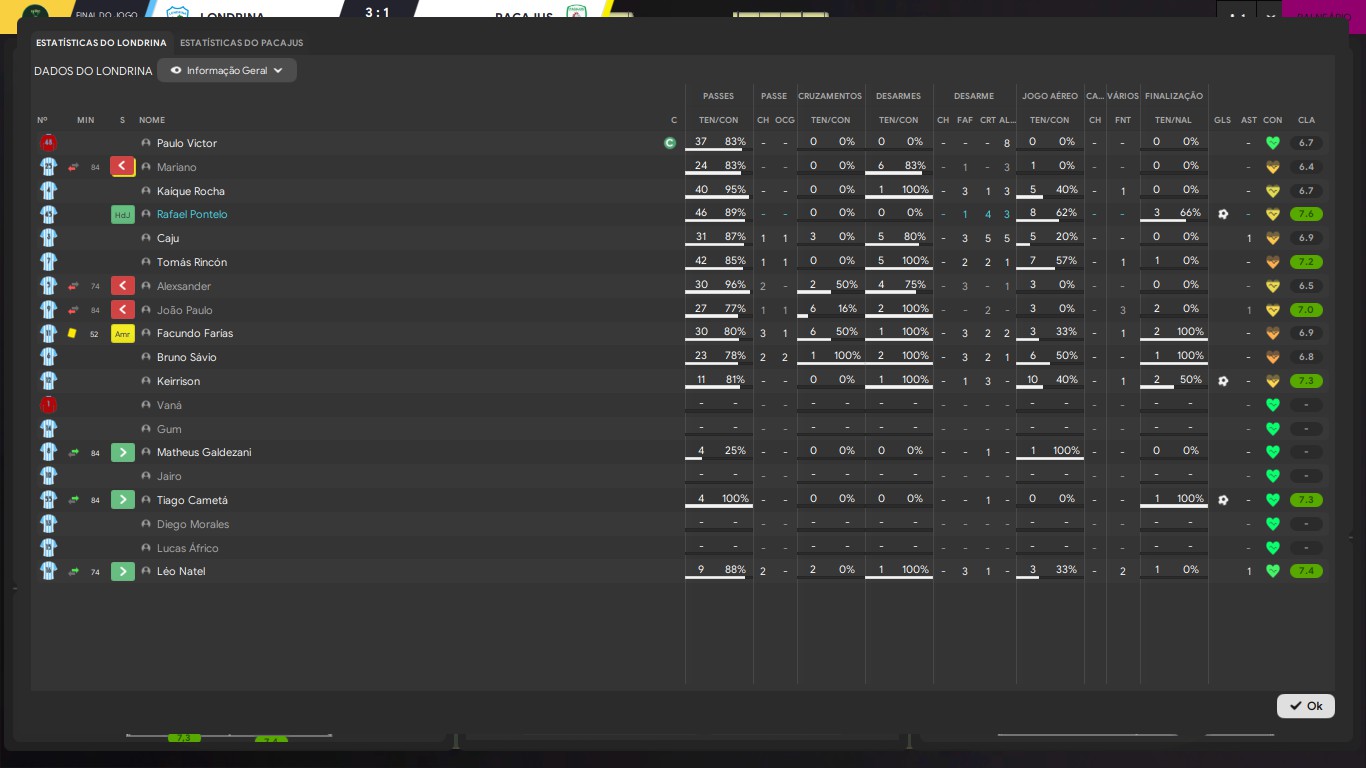The image size is (1366, 768).
Task: Click Mariano's substitution swap icon
Action: [73, 167]
